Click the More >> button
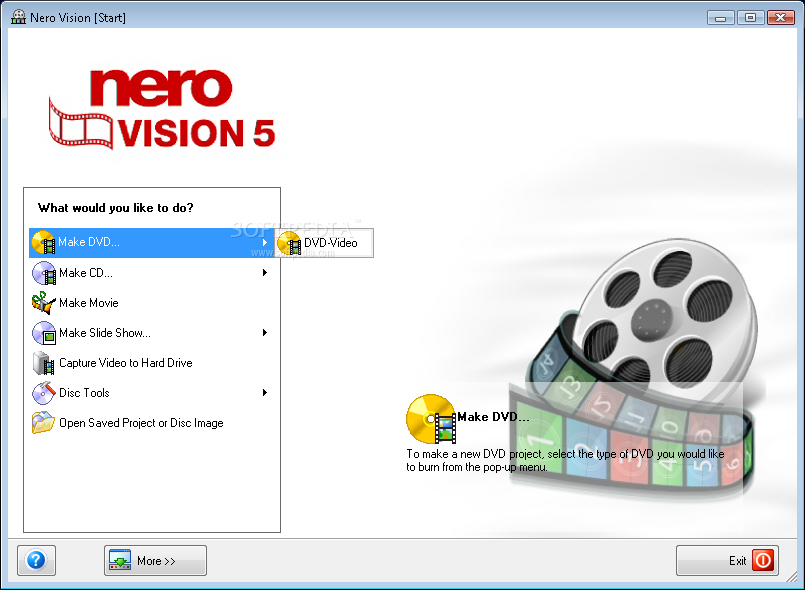This screenshot has height=590, width=805. [156, 560]
